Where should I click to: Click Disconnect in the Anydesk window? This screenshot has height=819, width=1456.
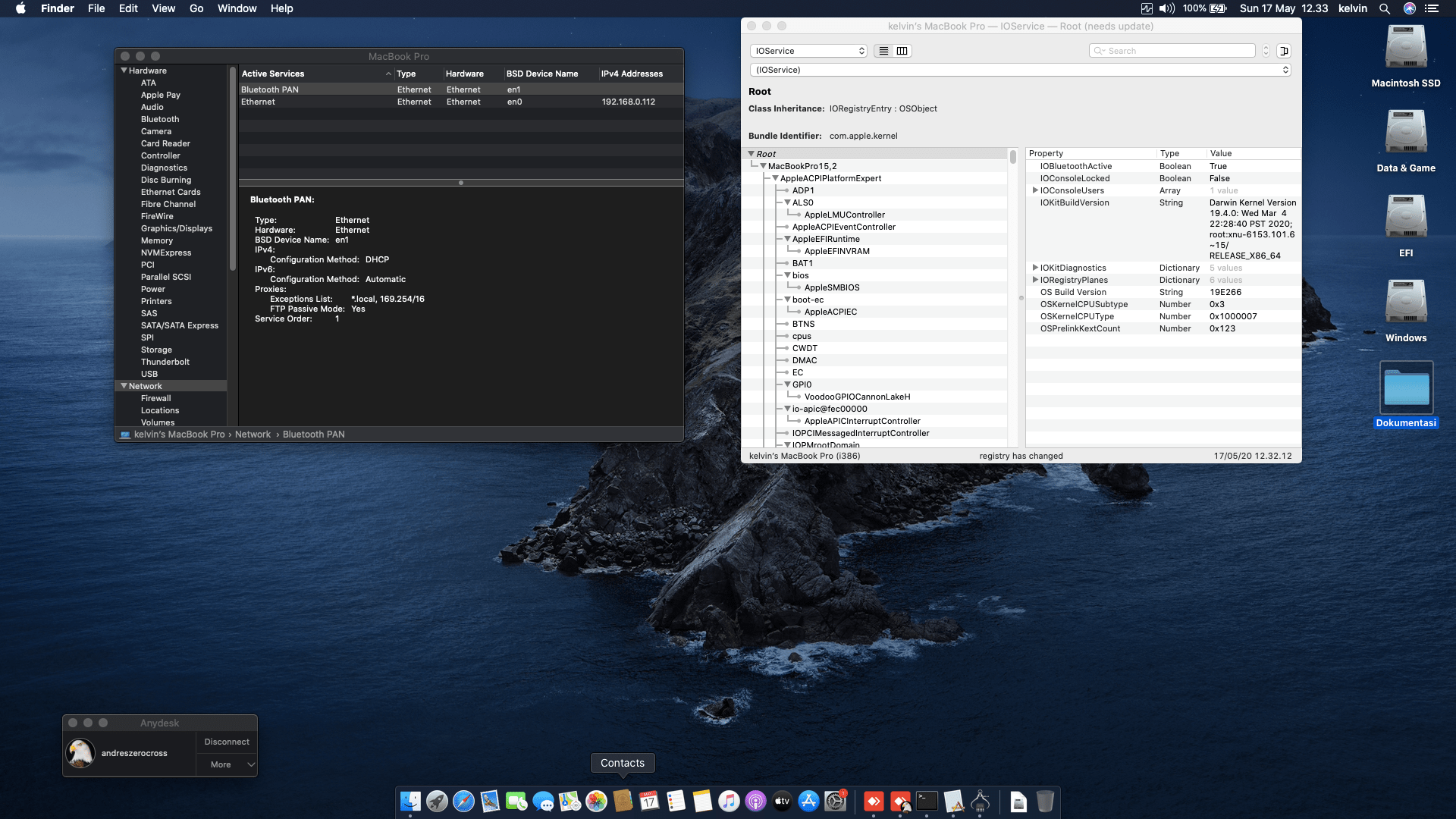tap(227, 742)
